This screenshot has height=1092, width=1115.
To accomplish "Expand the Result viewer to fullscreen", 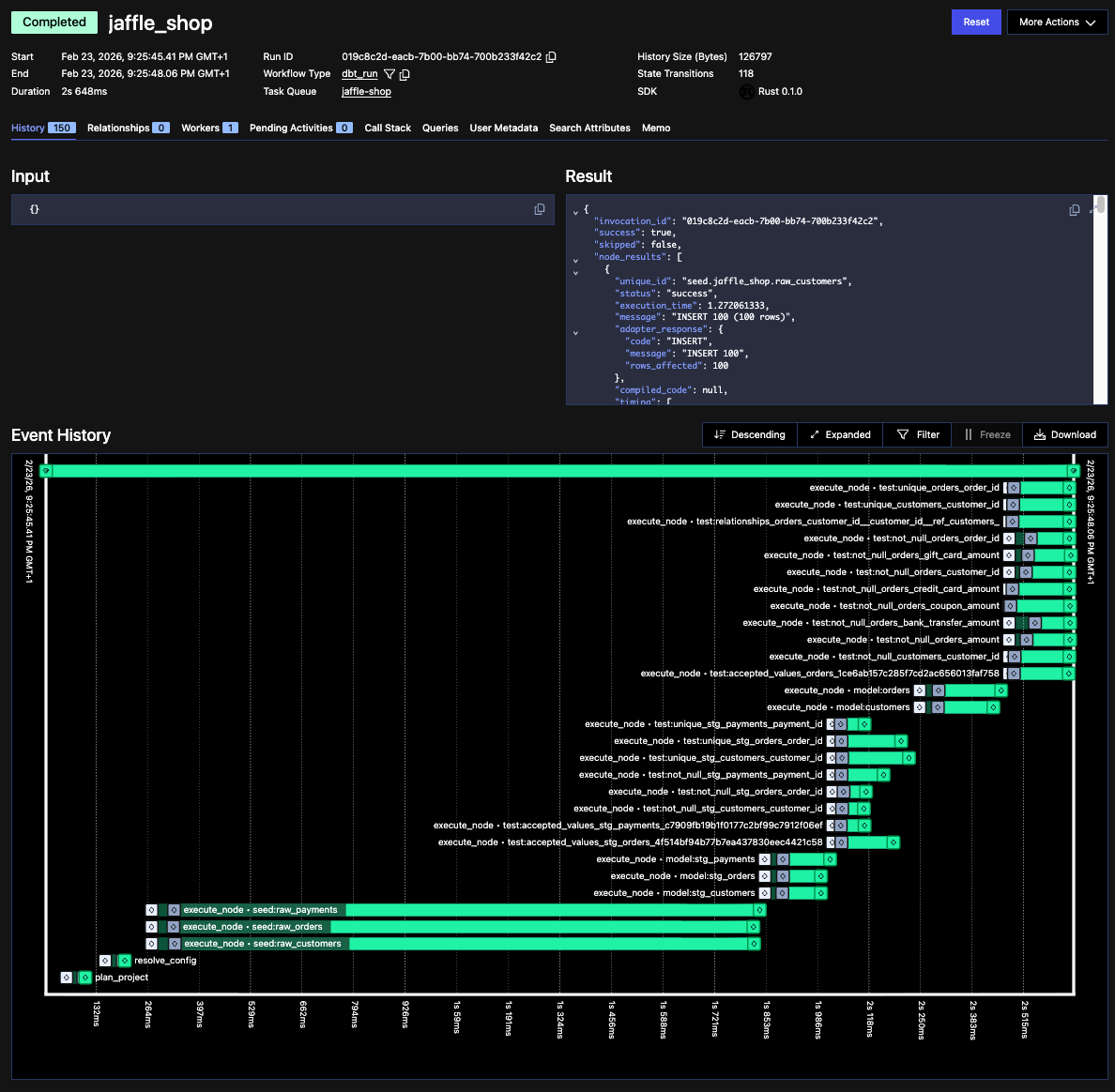I will (1092, 209).
